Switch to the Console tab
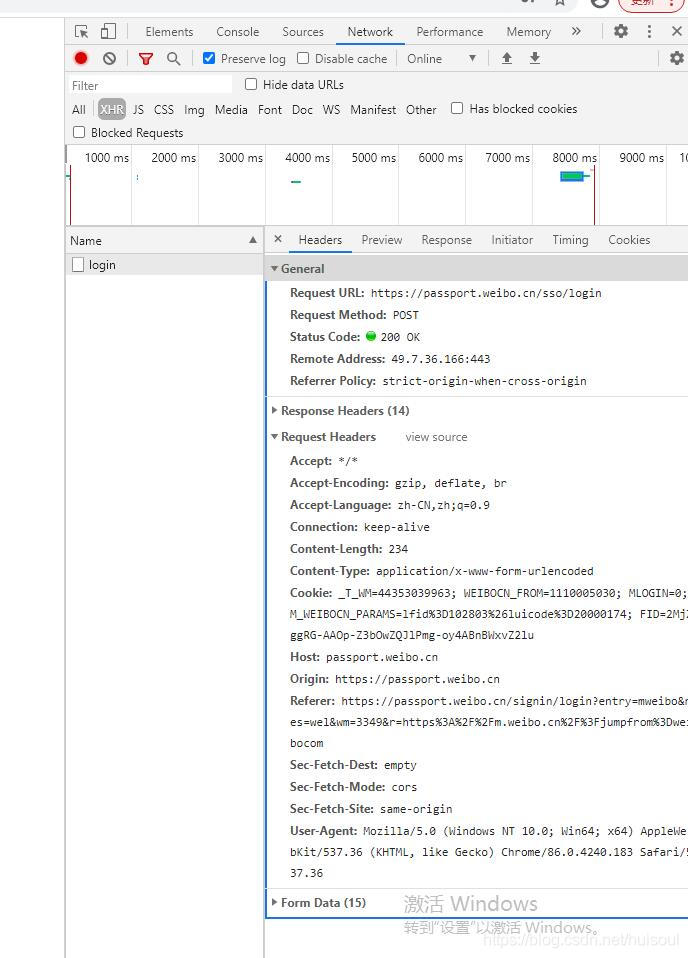Viewport: 688px width, 958px height. (237, 32)
